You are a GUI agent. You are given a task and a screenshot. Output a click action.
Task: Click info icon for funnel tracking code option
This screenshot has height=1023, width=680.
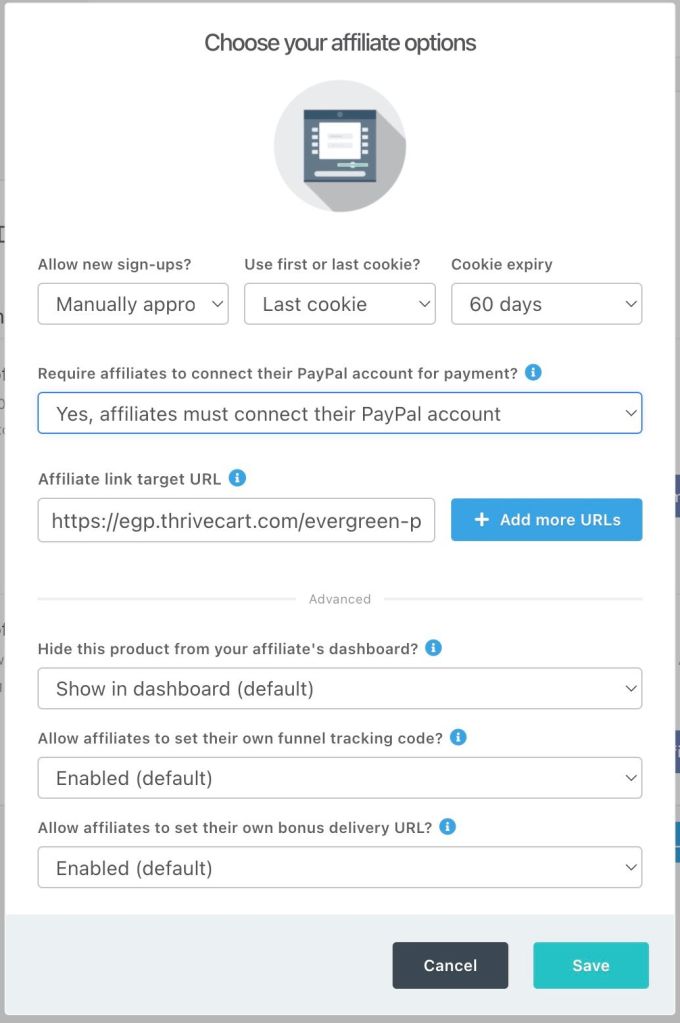[458, 738]
